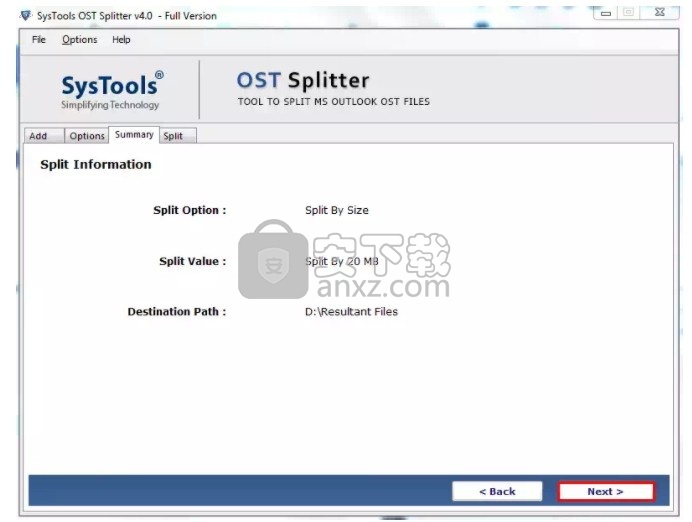Select the 'D:\Resultant Files' path text
The height and width of the screenshot is (522, 692).
coord(351,312)
